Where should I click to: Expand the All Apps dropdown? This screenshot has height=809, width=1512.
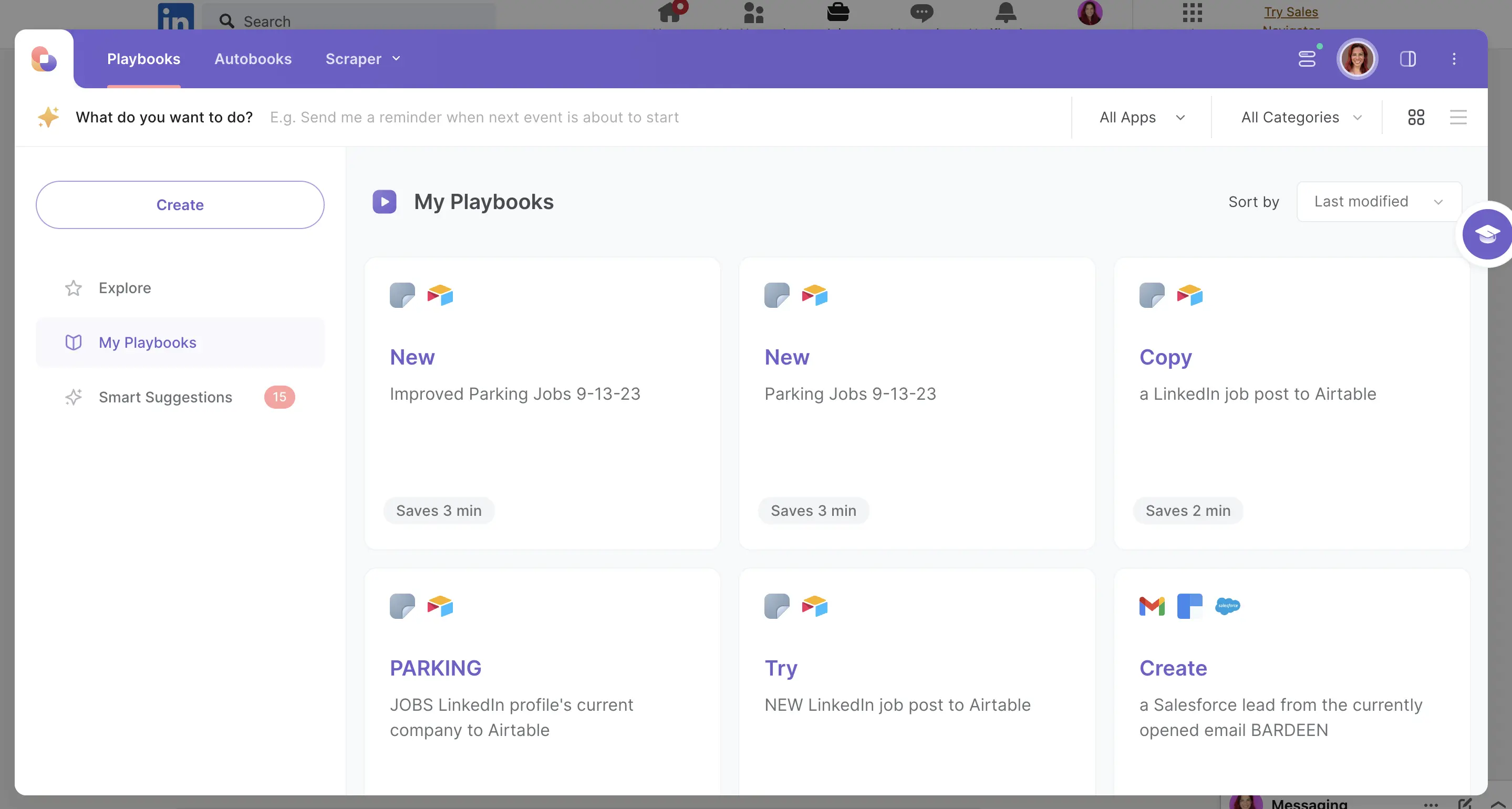(x=1142, y=118)
